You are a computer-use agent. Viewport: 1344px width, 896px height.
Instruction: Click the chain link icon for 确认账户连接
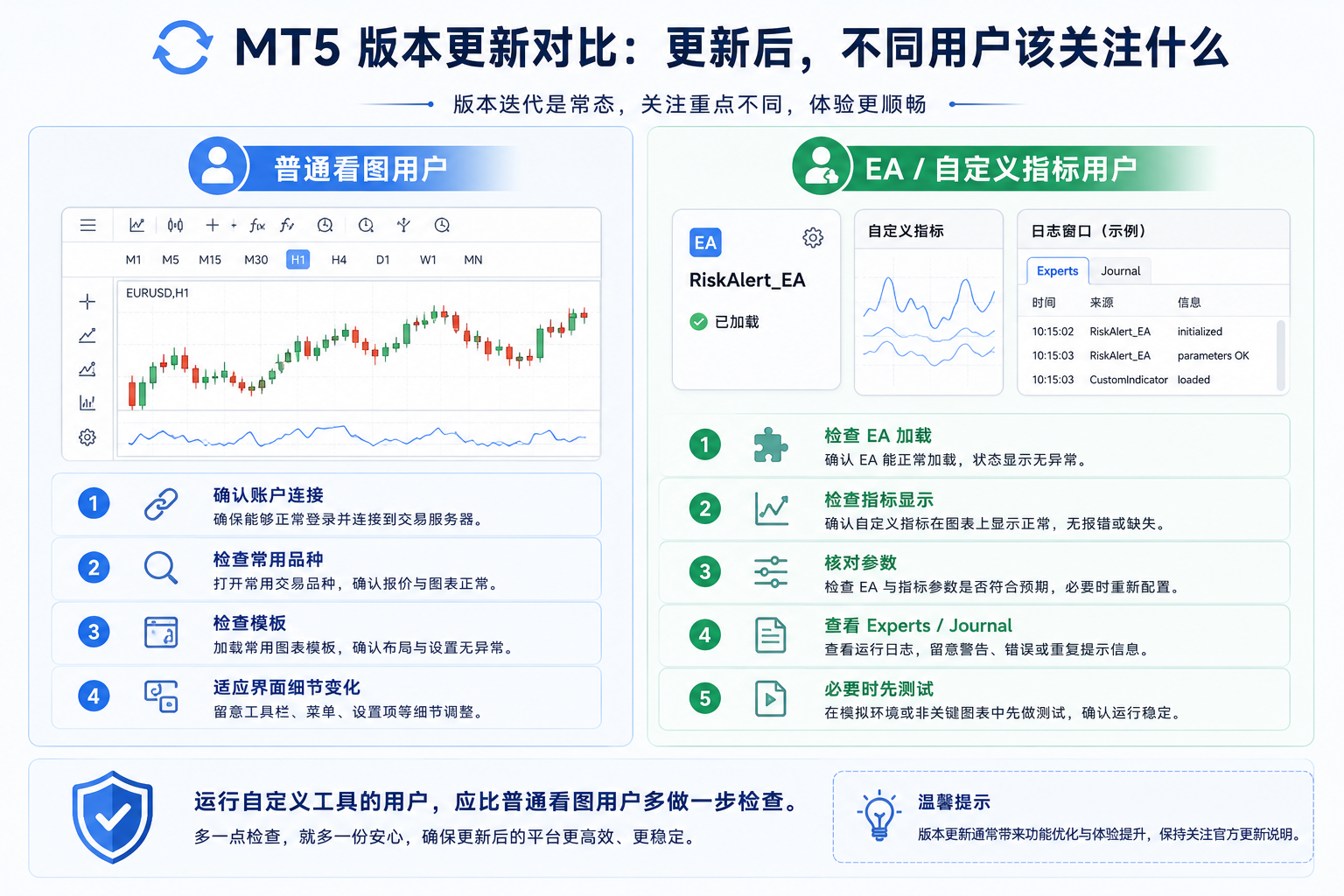tap(161, 504)
